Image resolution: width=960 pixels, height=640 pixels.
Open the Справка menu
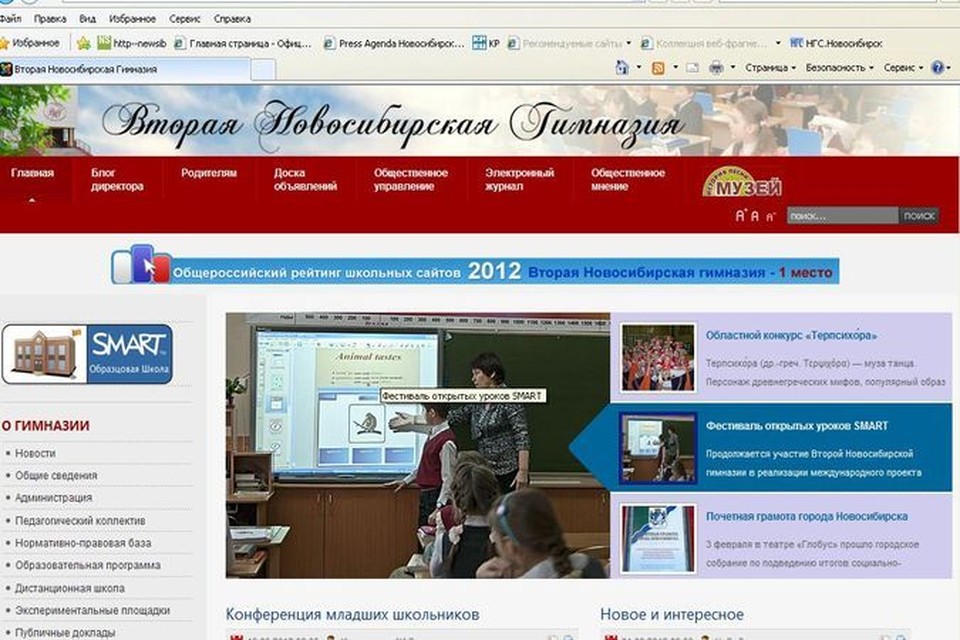click(232, 19)
